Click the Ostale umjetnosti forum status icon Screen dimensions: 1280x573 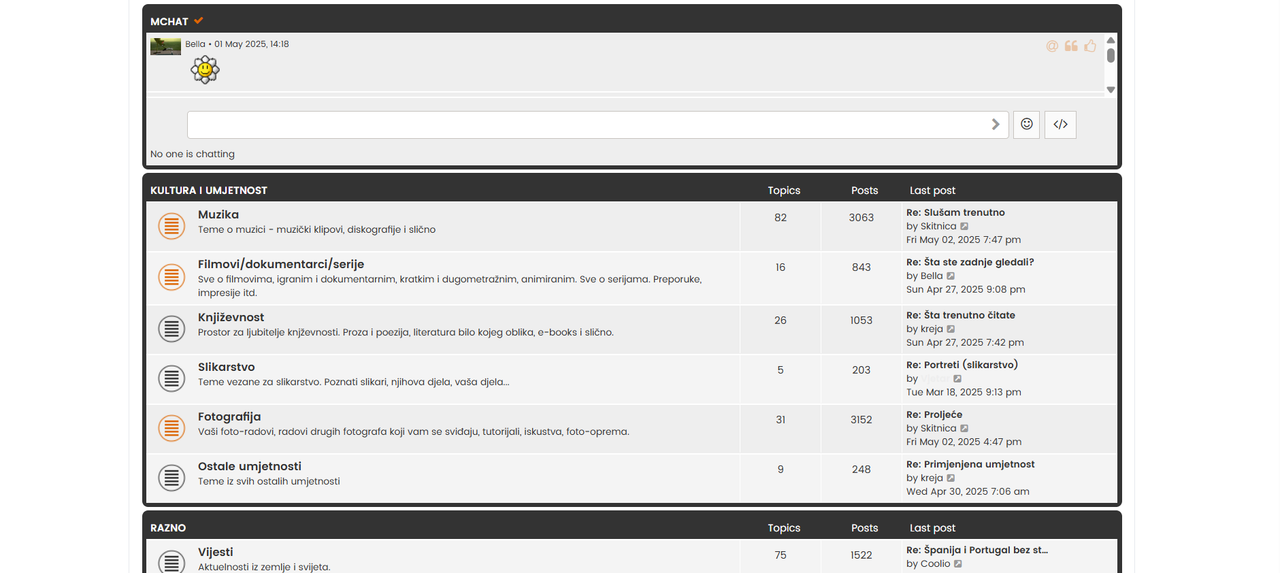click(172, 478)
